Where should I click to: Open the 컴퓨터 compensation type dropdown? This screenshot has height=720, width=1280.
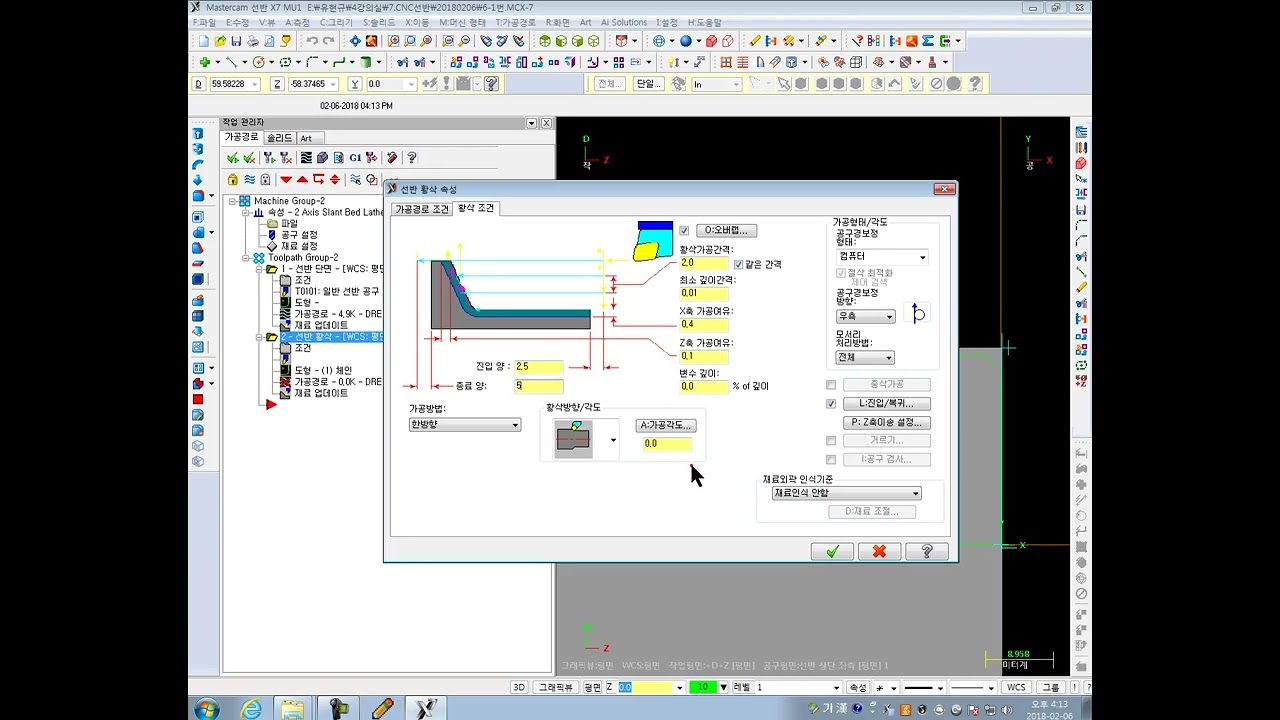881,257
